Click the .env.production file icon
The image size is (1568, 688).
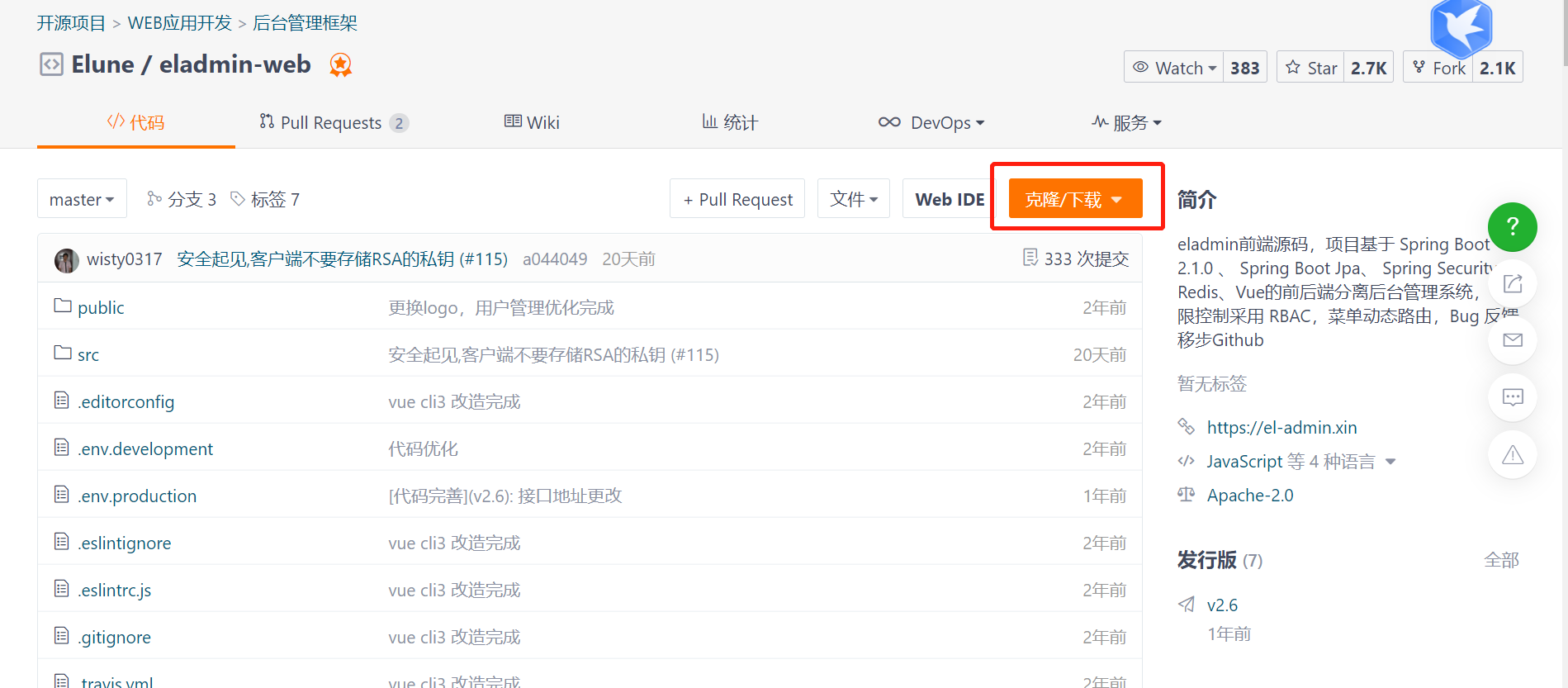[x=61, y=495]
